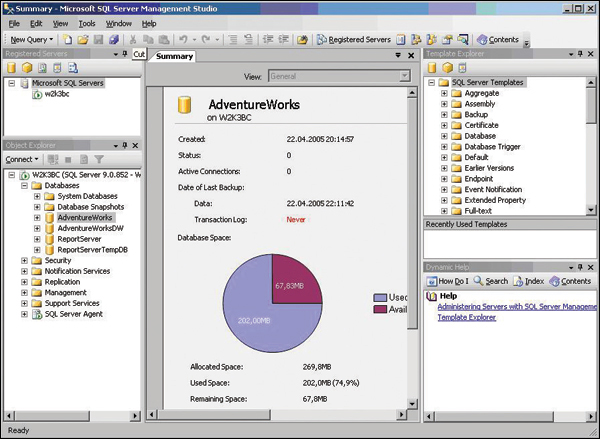Click the Available color legend swatch

point(380,310)
